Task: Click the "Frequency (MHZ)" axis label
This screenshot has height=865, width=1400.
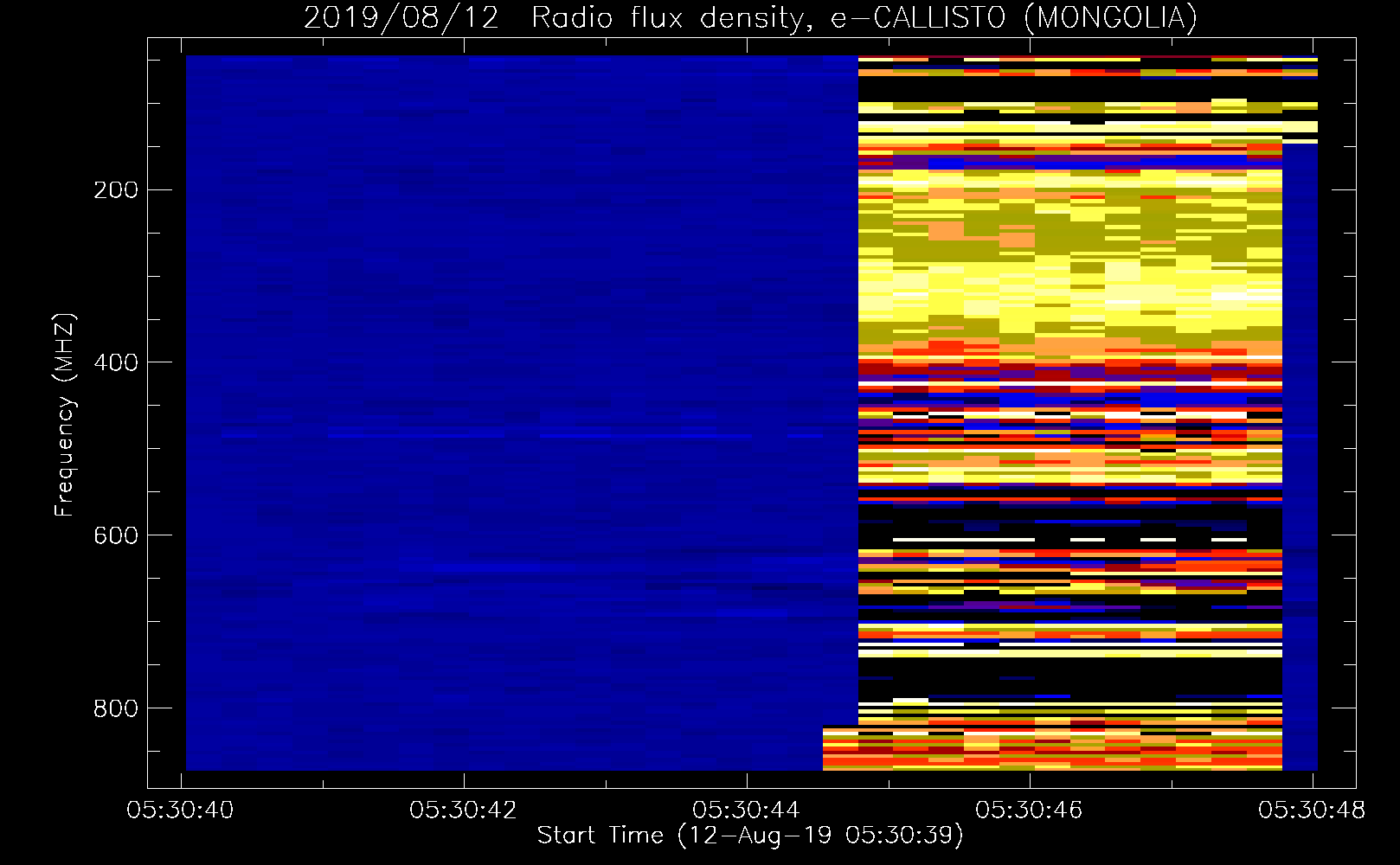Action: pos(65,415)
